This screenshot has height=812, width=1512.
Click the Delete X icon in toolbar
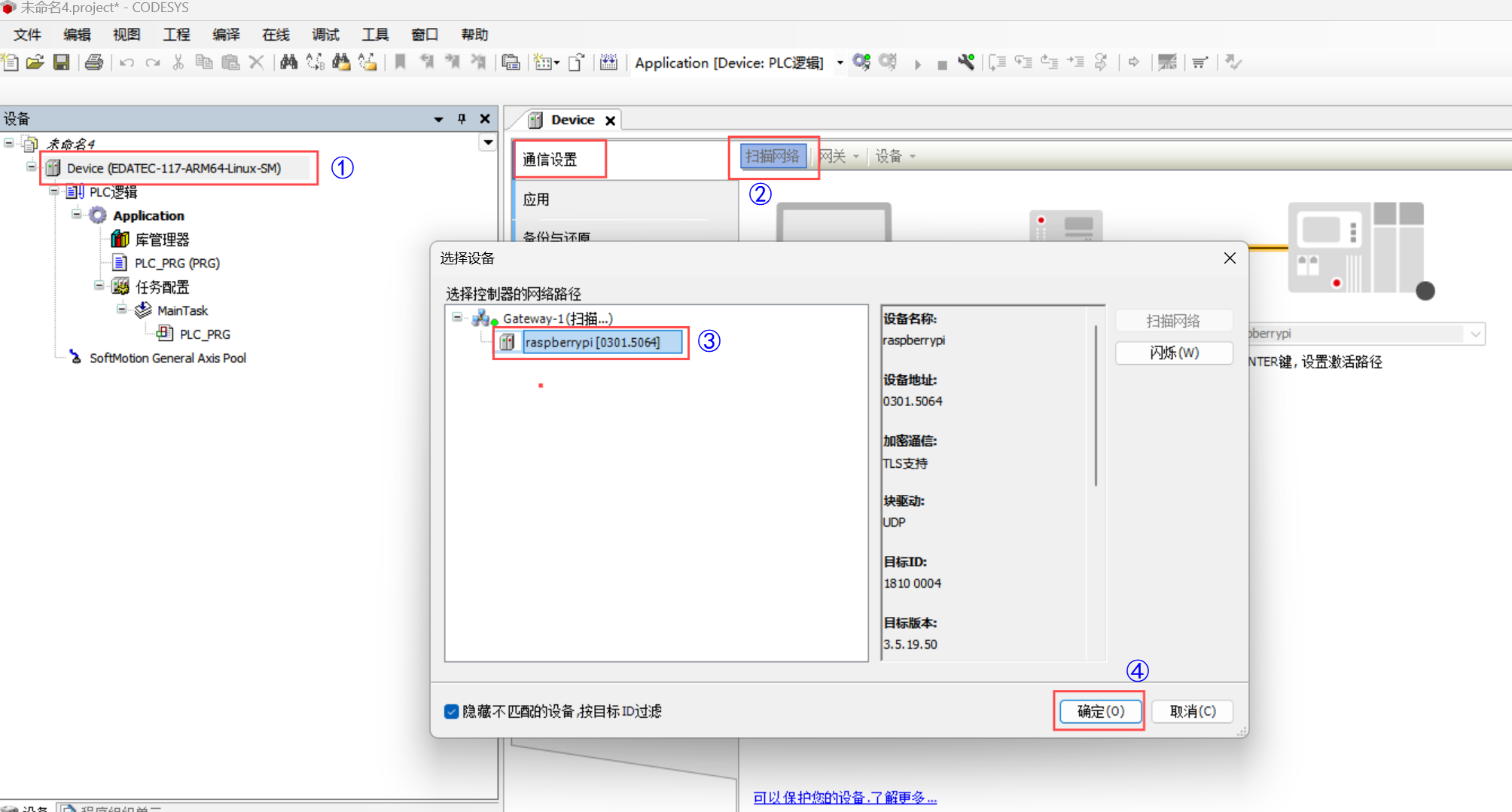[257, 63]
